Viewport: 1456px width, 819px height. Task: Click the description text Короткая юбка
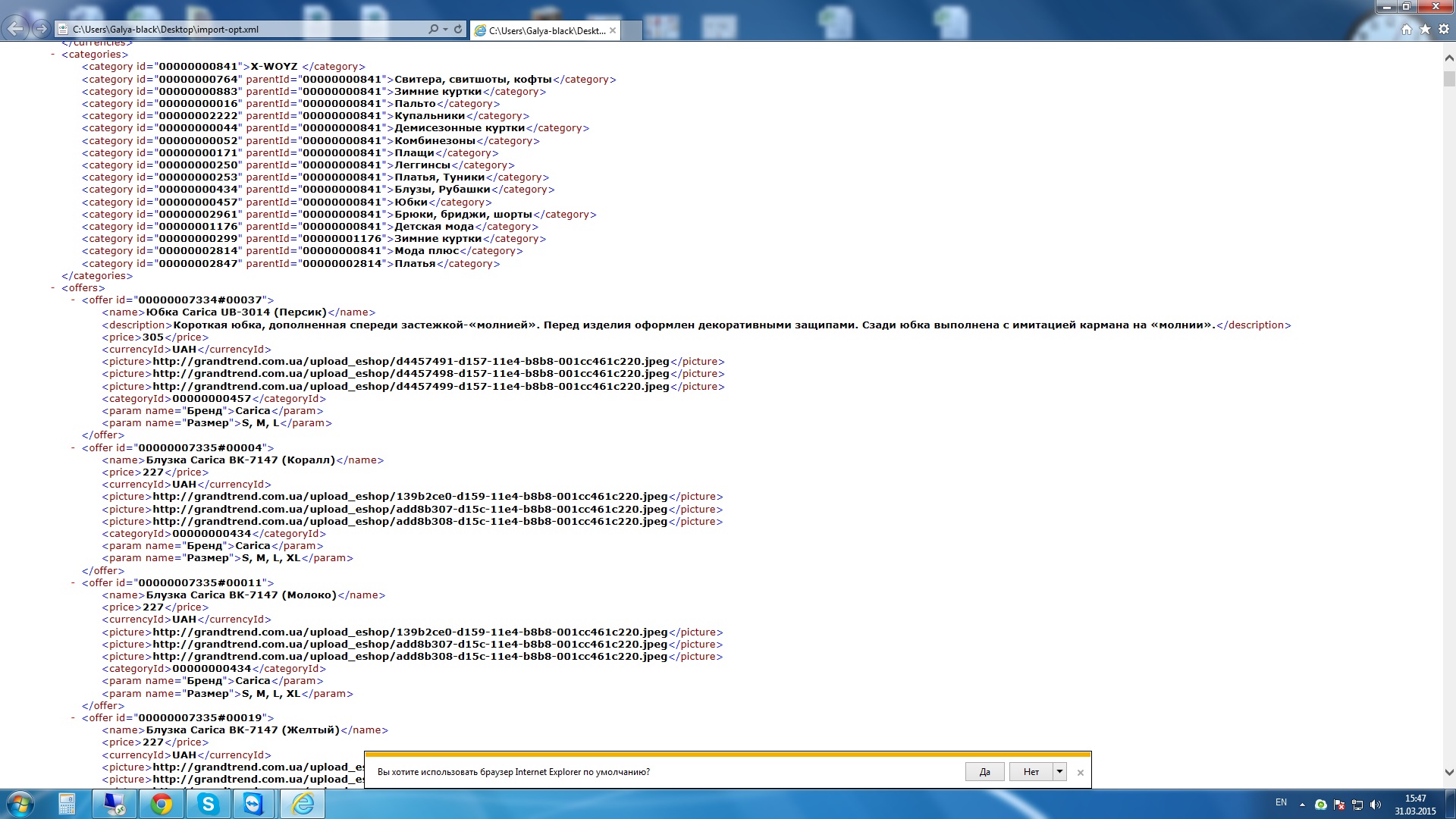pos(694,325)
